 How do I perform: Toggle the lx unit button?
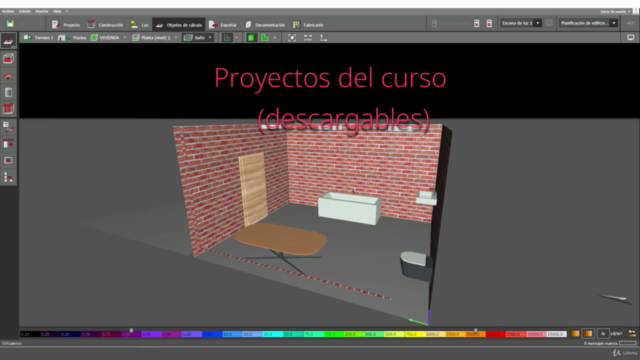pyautogui.click(x=603, y=334)
